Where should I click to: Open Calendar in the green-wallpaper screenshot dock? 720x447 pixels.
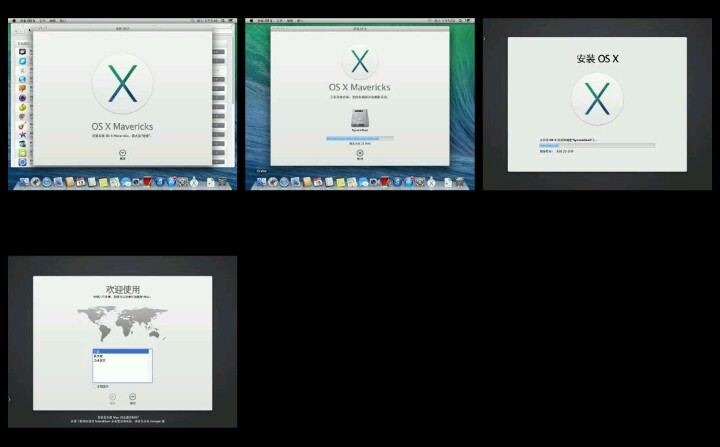(x=318, y=182)
